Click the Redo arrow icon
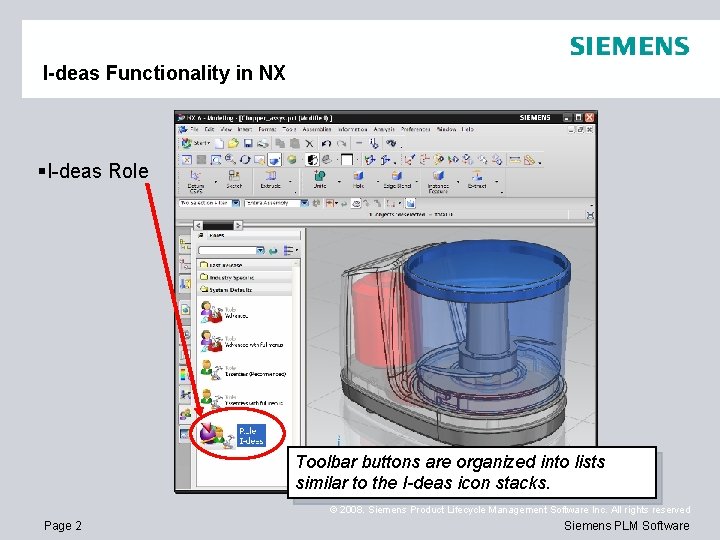This screenshot has height=540, width=720. 341,144
